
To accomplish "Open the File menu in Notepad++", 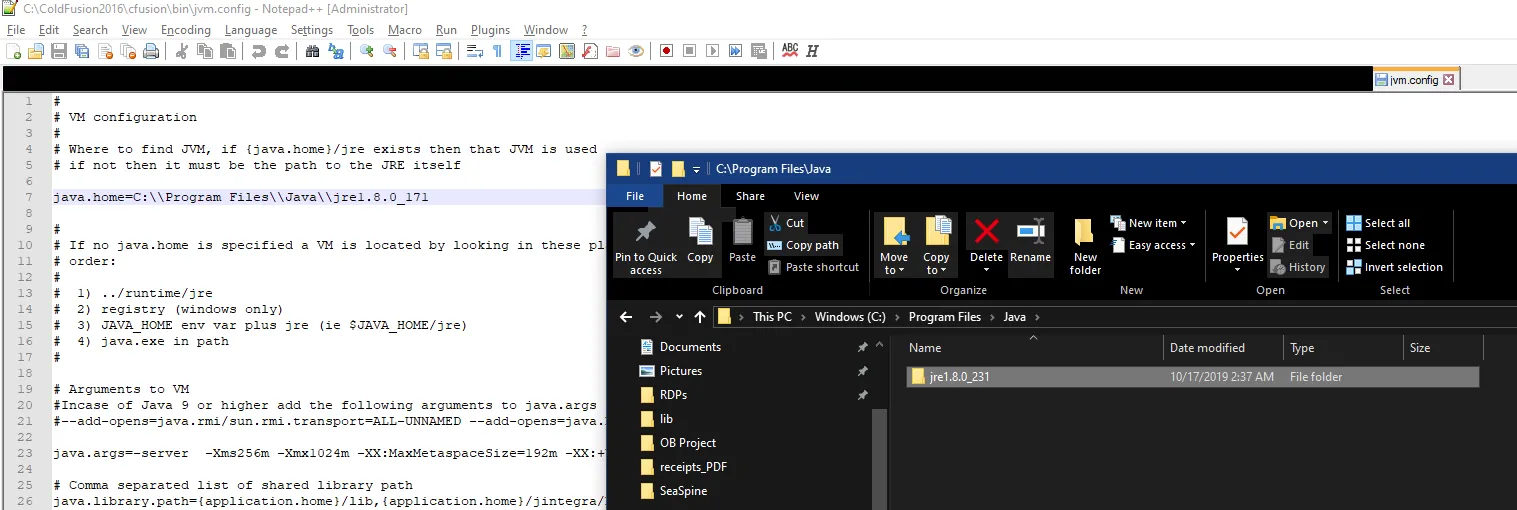I will pyautogui.click(x=15, y=30).
